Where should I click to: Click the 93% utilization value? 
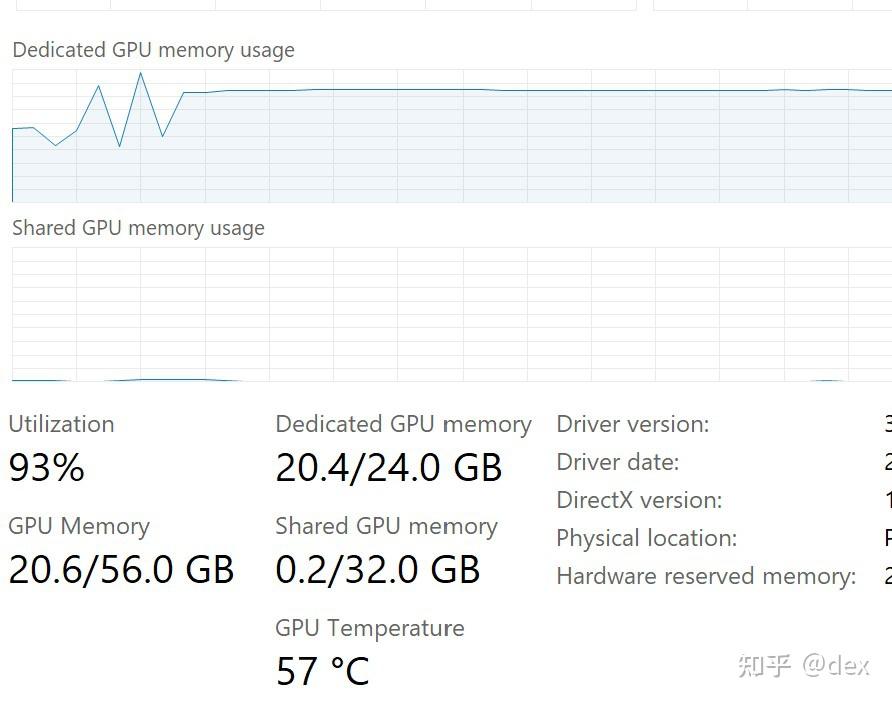pos(47,468)
